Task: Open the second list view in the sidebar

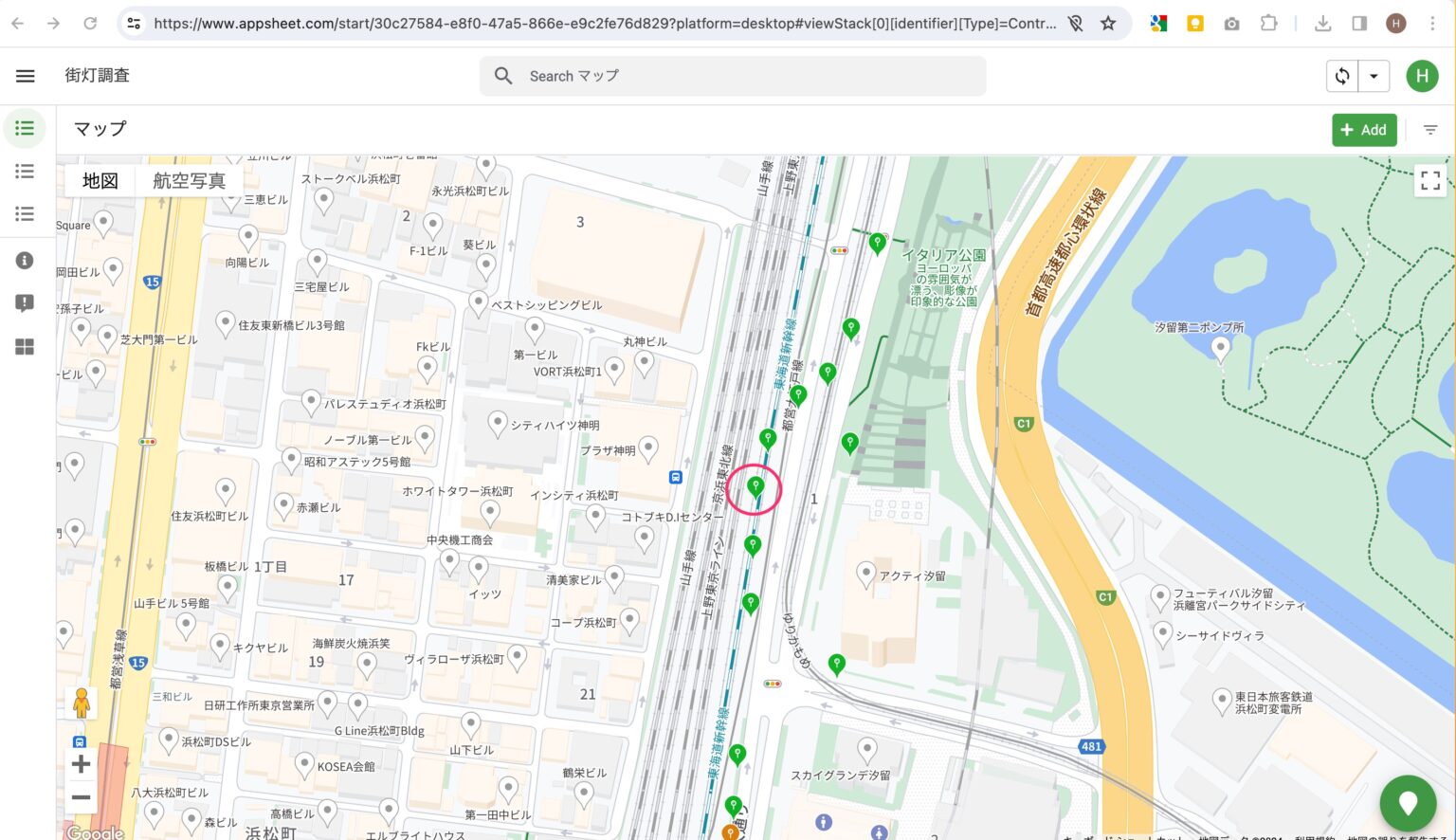Action: coord(25,171)
